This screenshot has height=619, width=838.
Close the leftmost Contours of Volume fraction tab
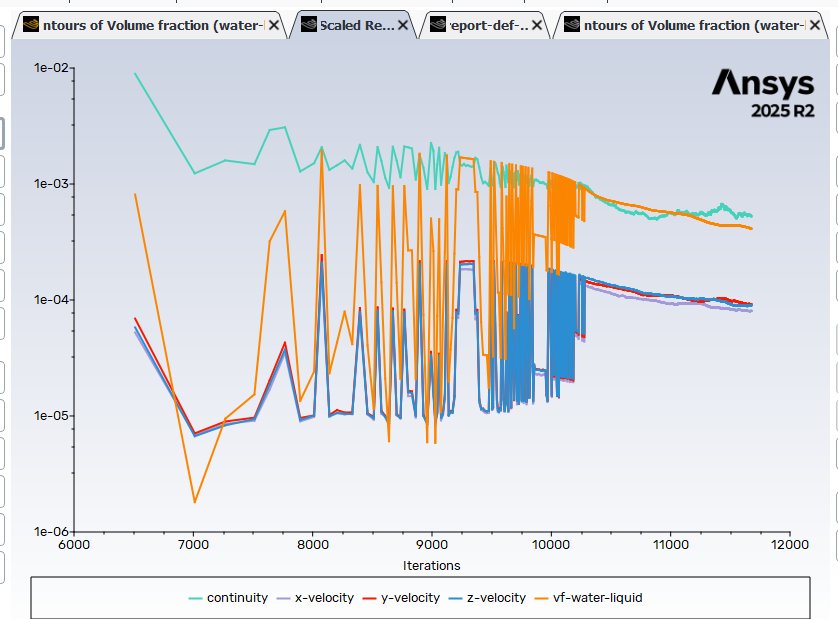pos(275,26)
